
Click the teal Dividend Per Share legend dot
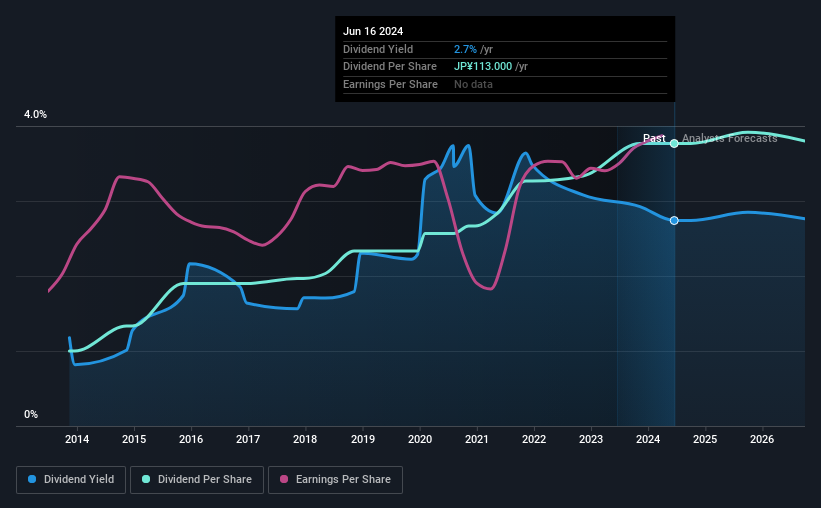146,479
